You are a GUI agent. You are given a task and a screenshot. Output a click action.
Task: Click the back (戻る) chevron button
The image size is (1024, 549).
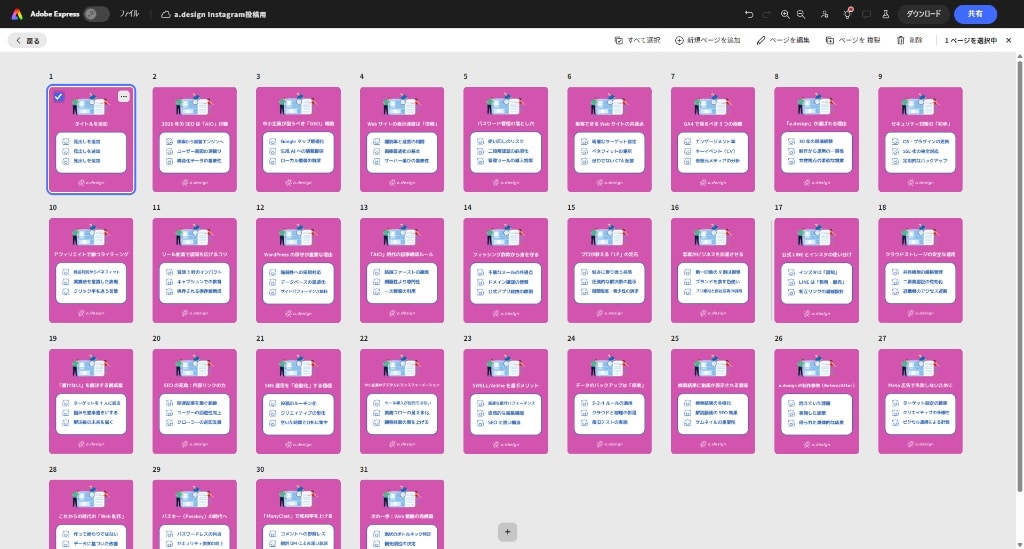coord(27,40)
